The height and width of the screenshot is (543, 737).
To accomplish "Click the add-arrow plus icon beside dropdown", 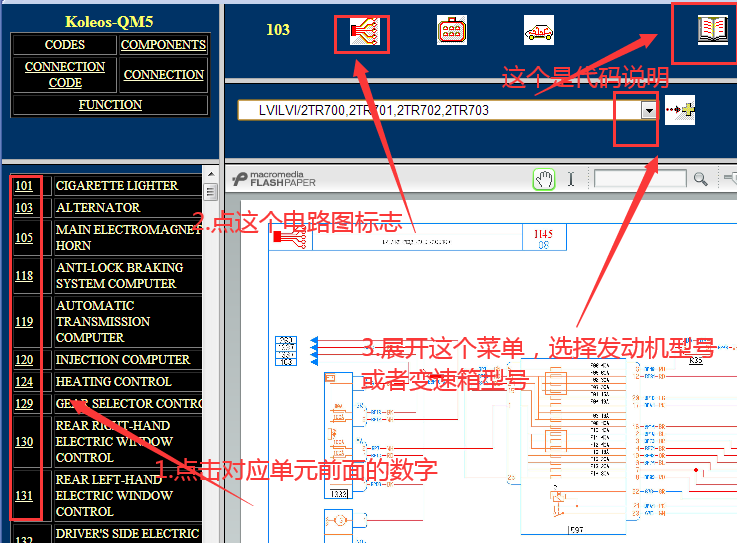I will [680, 110].
